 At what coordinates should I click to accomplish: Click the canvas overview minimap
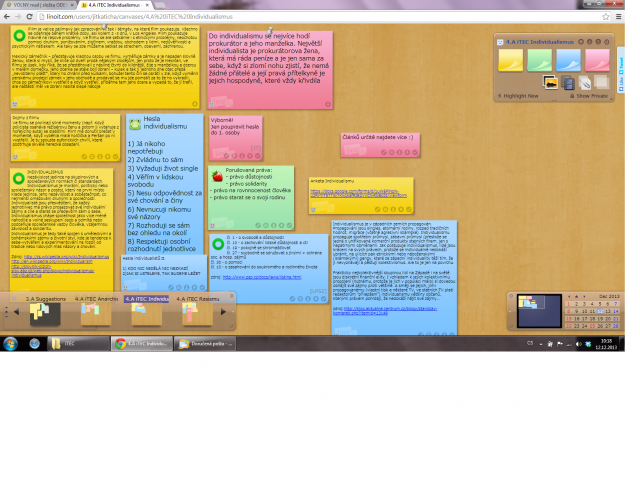539,311
